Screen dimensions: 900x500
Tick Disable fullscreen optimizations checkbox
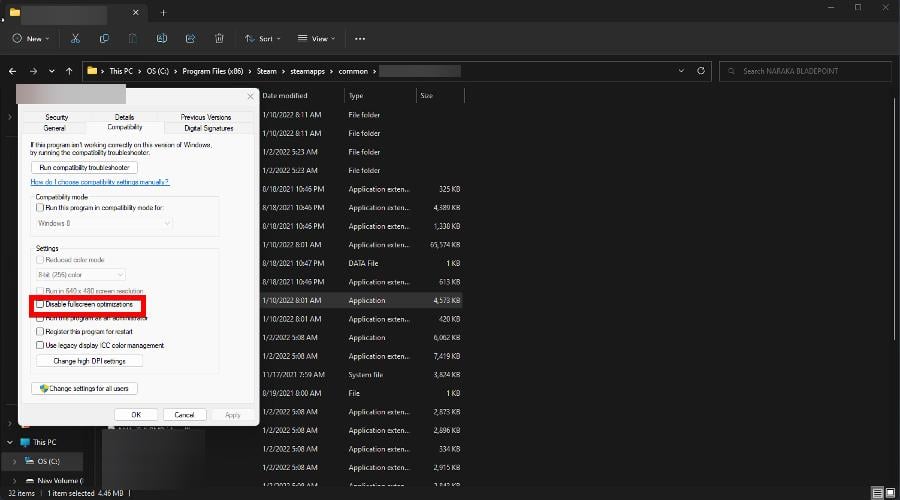tap(40, 304)
